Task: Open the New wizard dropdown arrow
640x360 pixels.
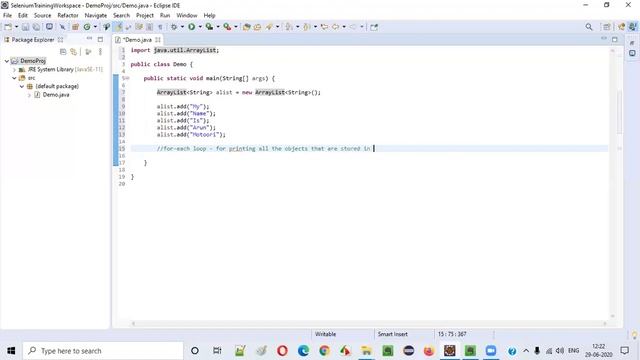Action: [16, 27]
